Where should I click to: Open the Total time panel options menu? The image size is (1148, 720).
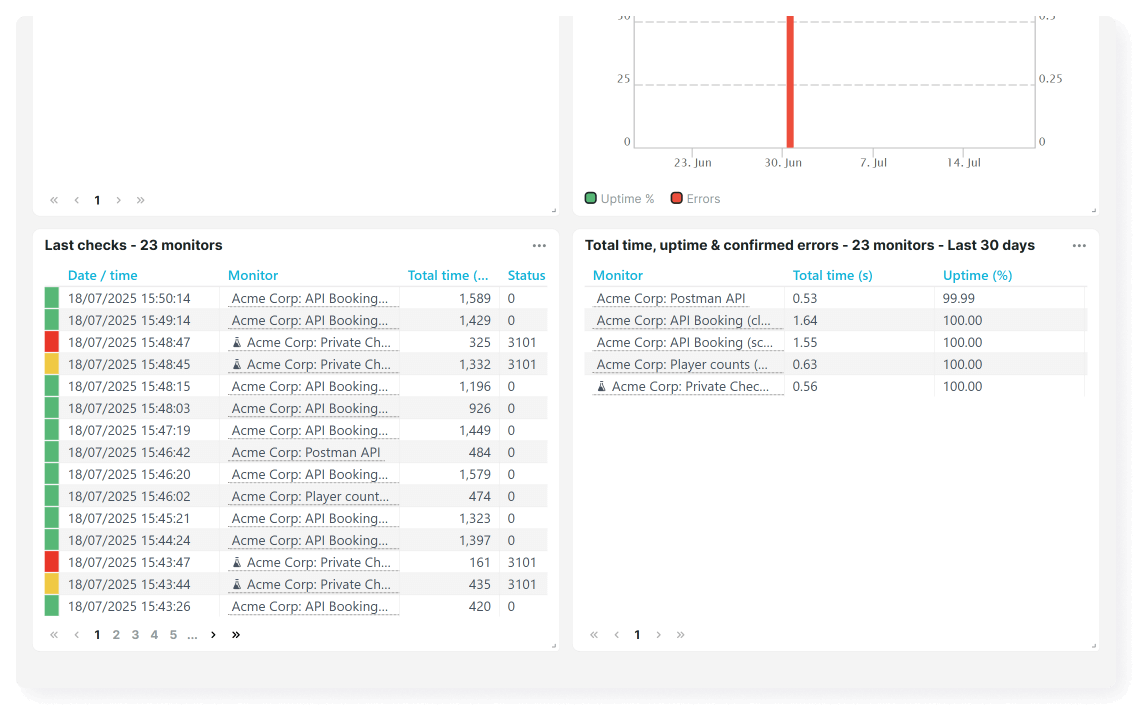(x=1079, y=245)
